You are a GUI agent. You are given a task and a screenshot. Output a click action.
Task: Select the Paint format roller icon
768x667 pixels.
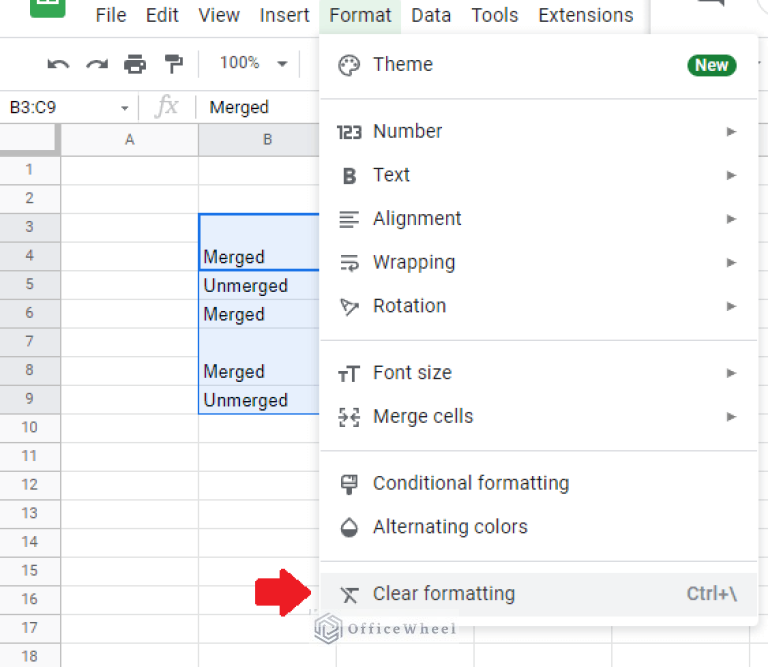(174, 64)
